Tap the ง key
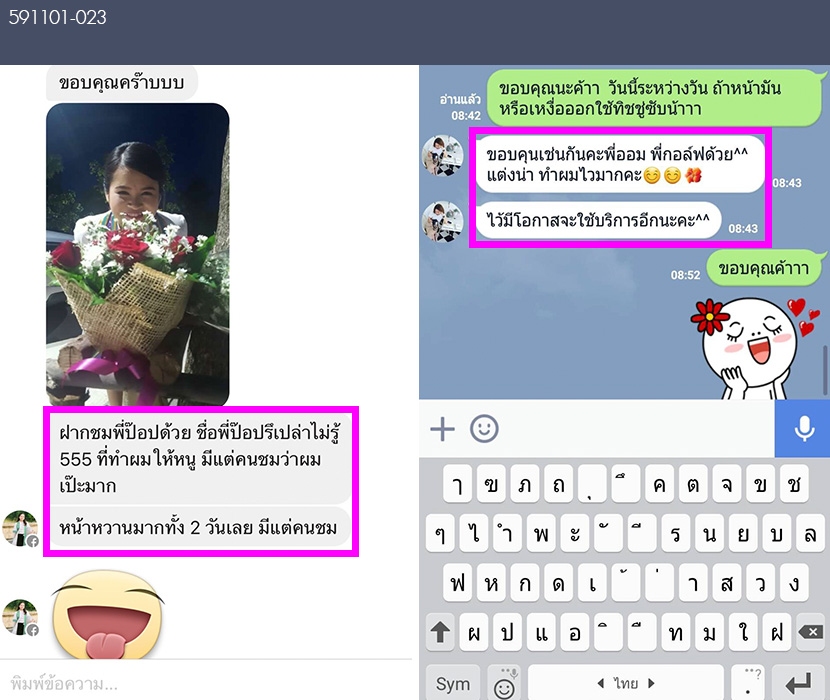 pos(795,582)
